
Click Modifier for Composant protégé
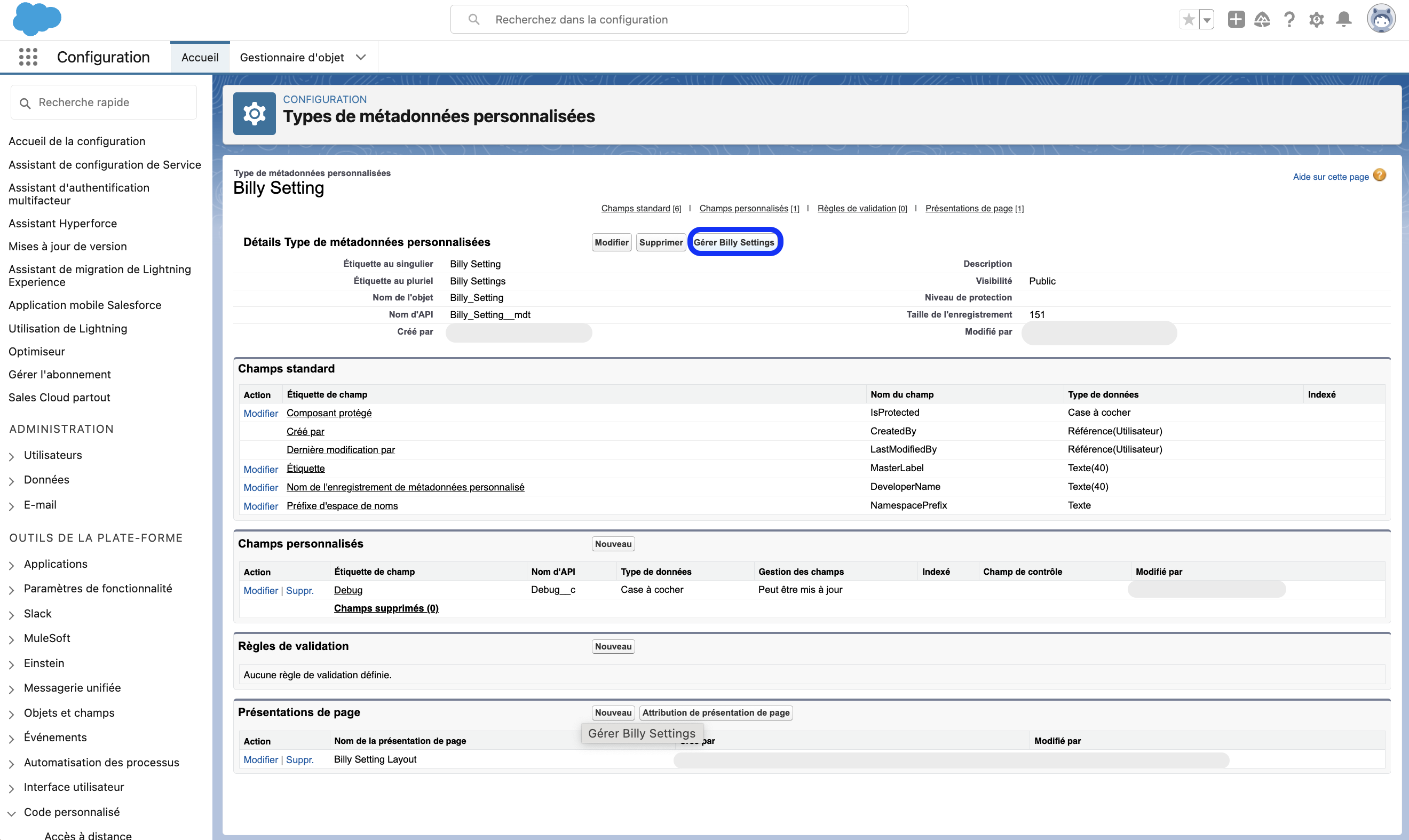(260, 413)
